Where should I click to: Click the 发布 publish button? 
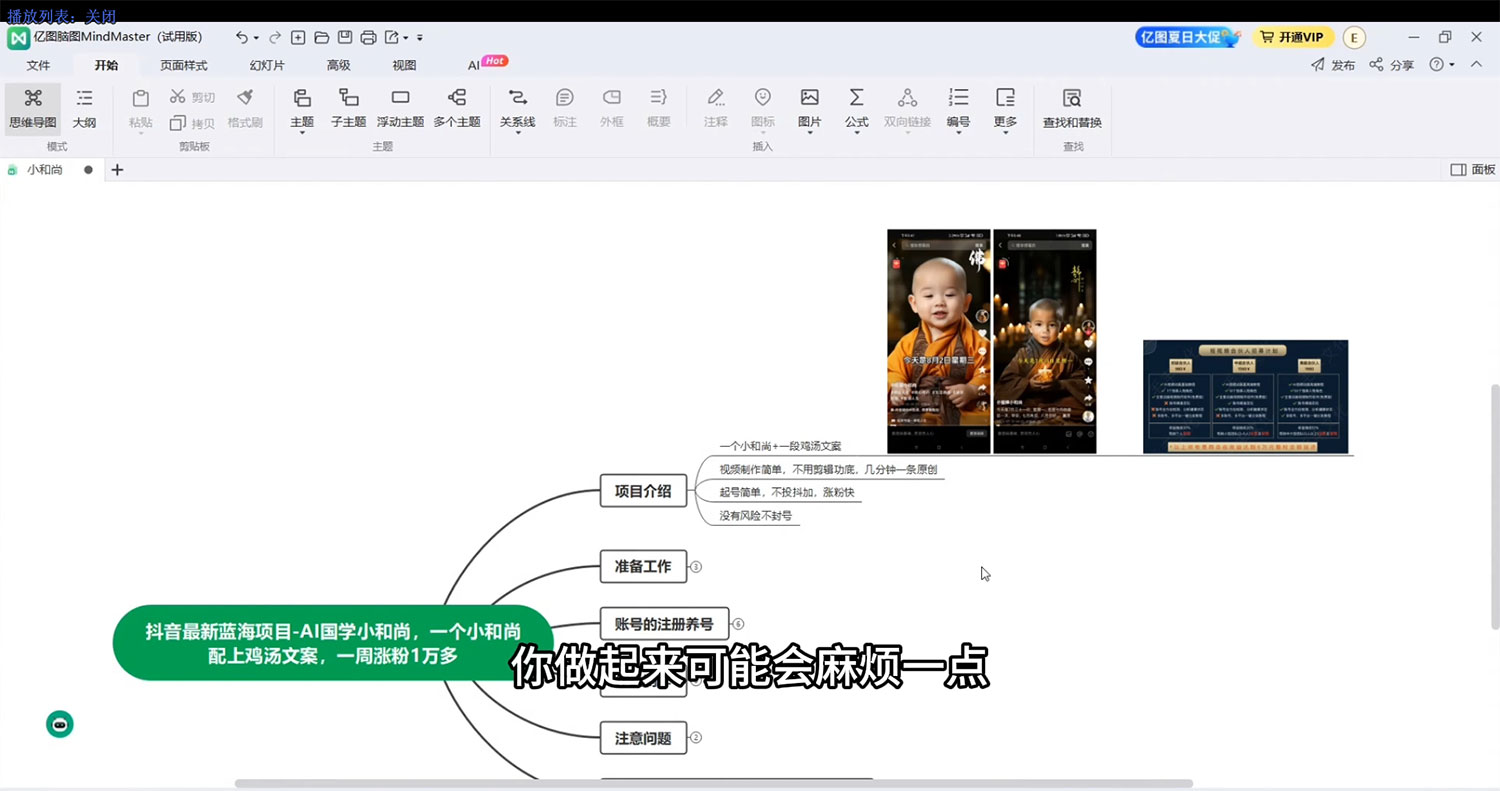tap(1340, 65)
